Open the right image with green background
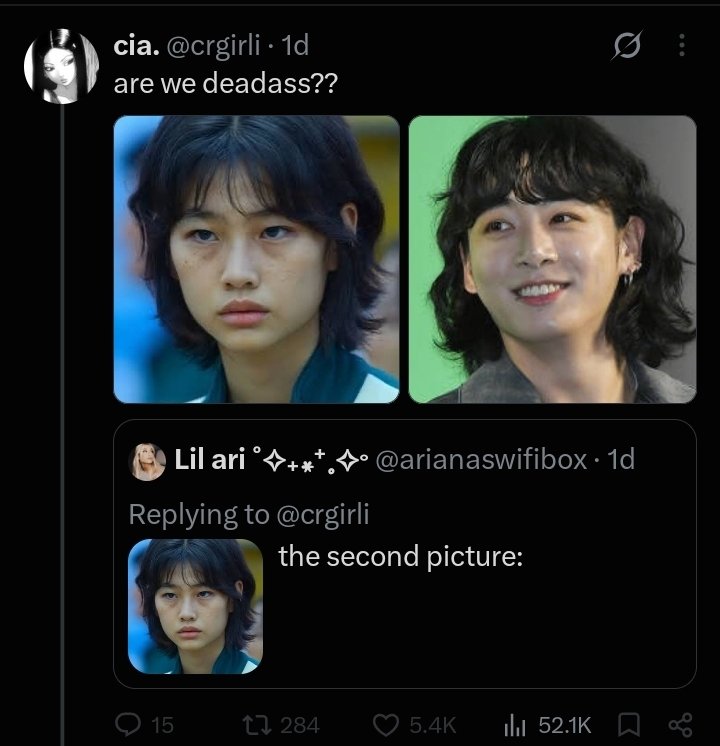 tap(552, 259)
